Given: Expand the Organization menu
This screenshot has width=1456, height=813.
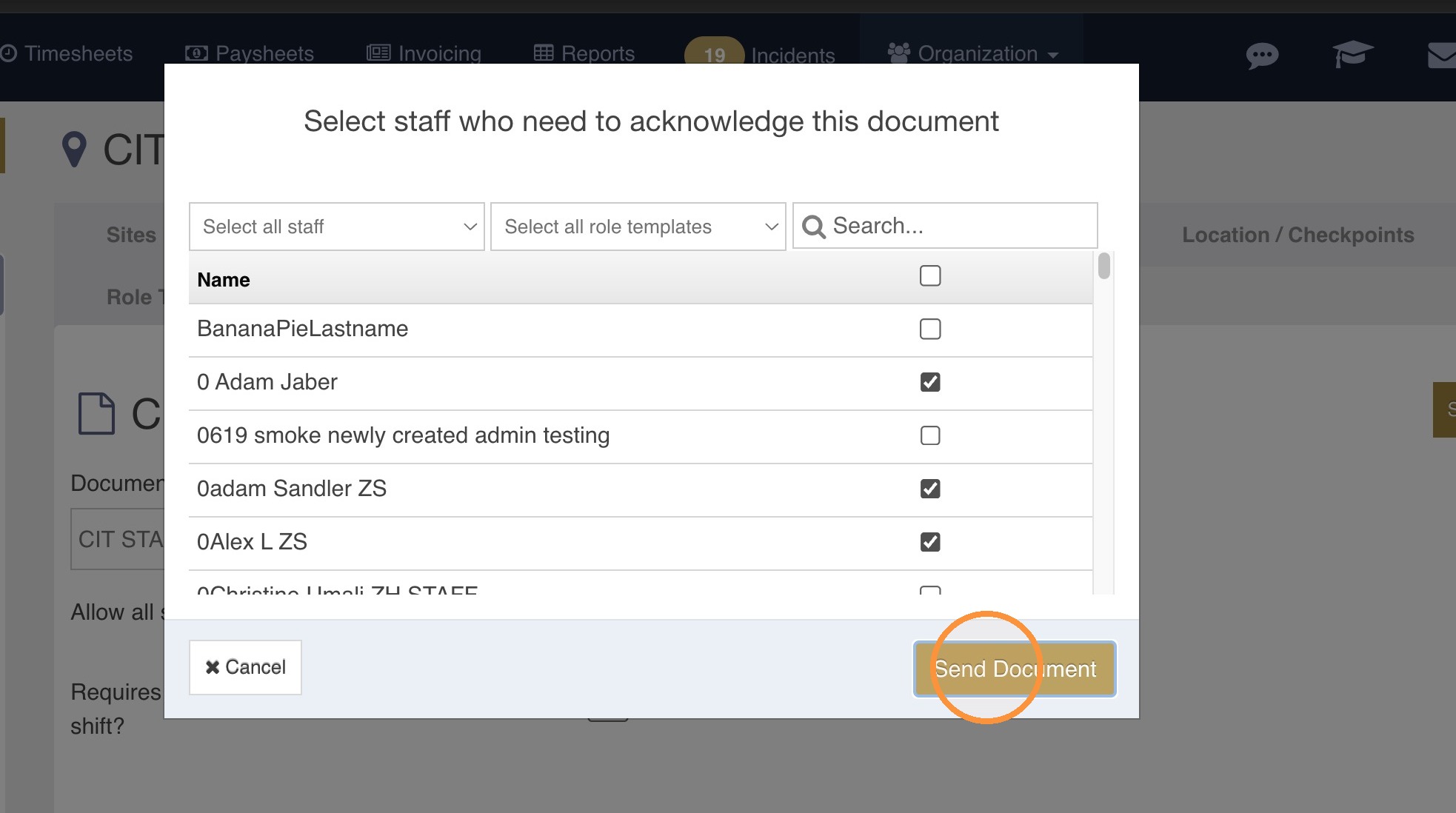Looking at the screenshot, I should click(x=972, y=53).
